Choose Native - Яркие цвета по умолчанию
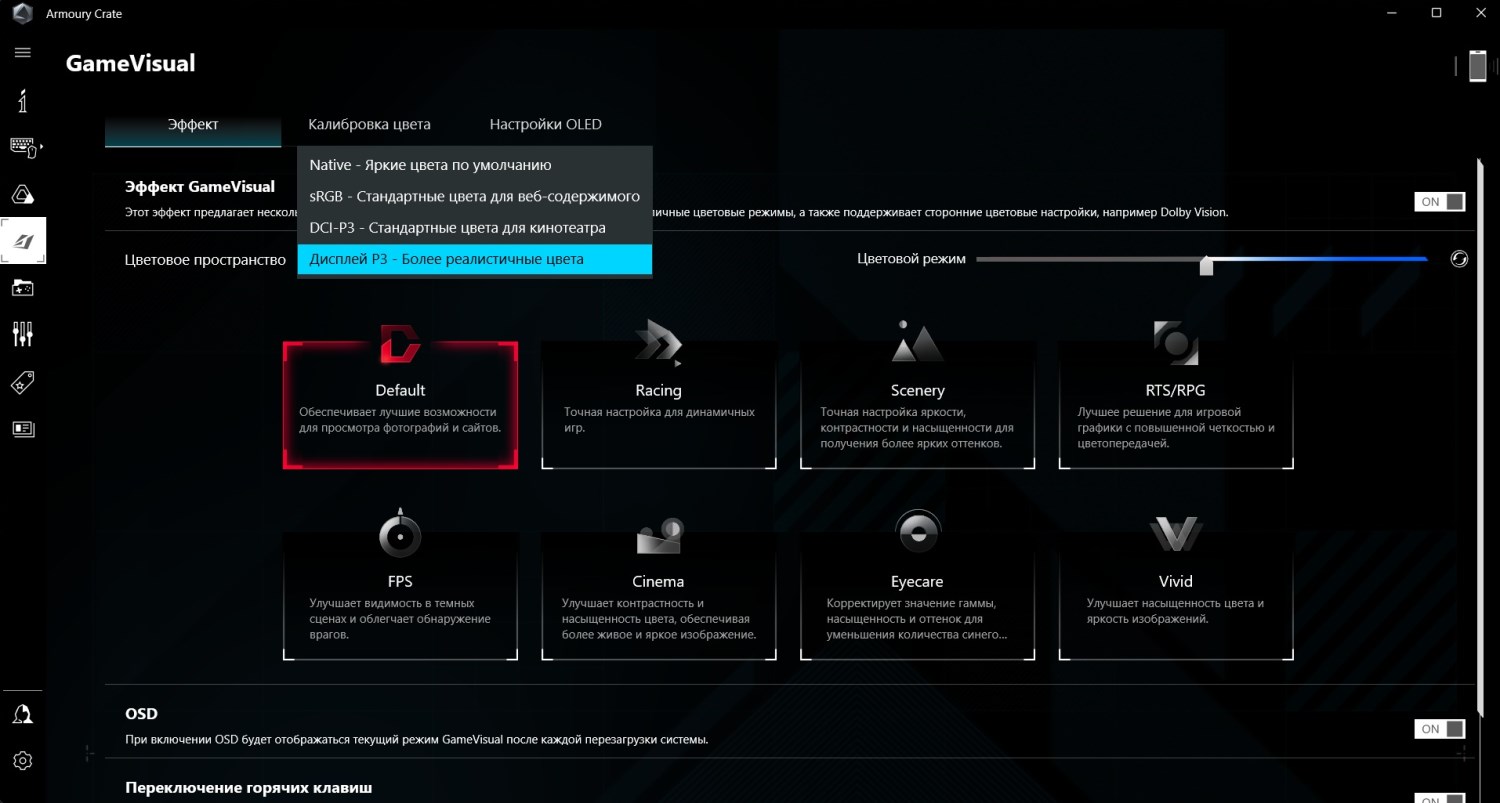Screen dimensions: 1500x803 coord(475,165)
